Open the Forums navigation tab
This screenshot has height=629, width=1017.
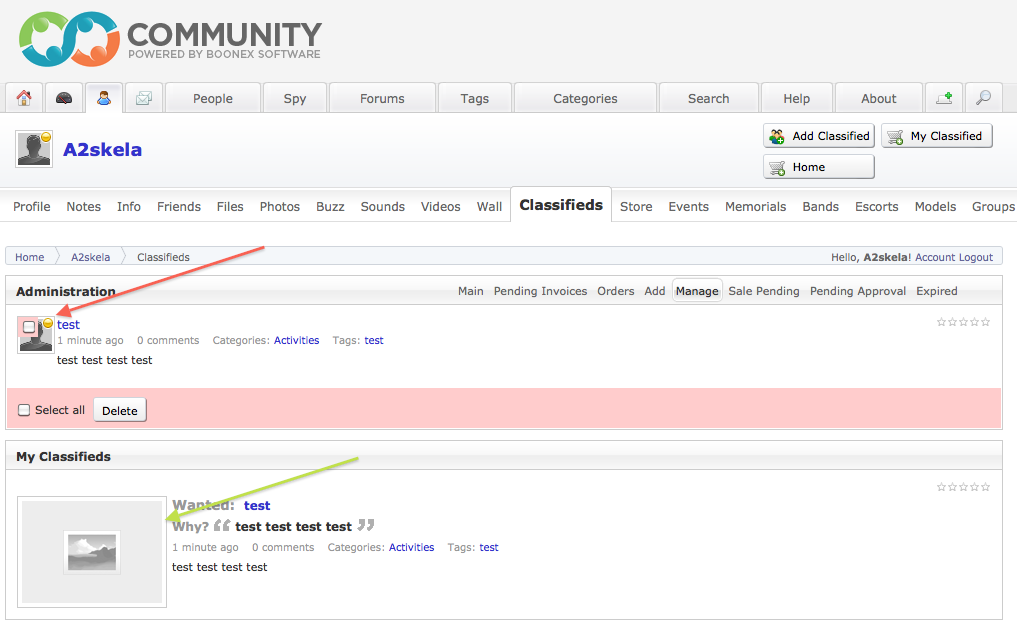pos(382,99)
